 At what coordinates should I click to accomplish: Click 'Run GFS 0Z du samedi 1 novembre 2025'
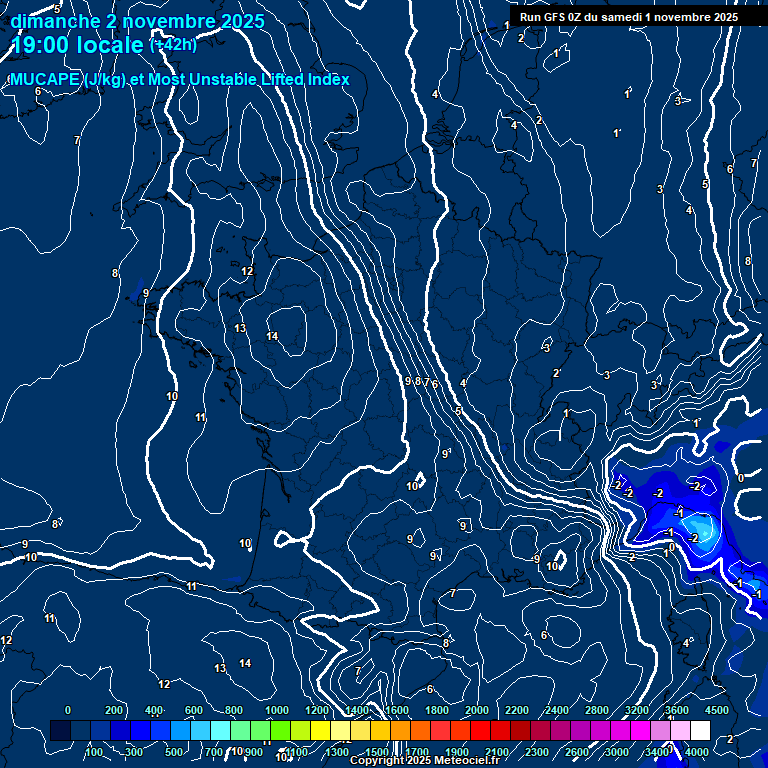pos(629,17)
